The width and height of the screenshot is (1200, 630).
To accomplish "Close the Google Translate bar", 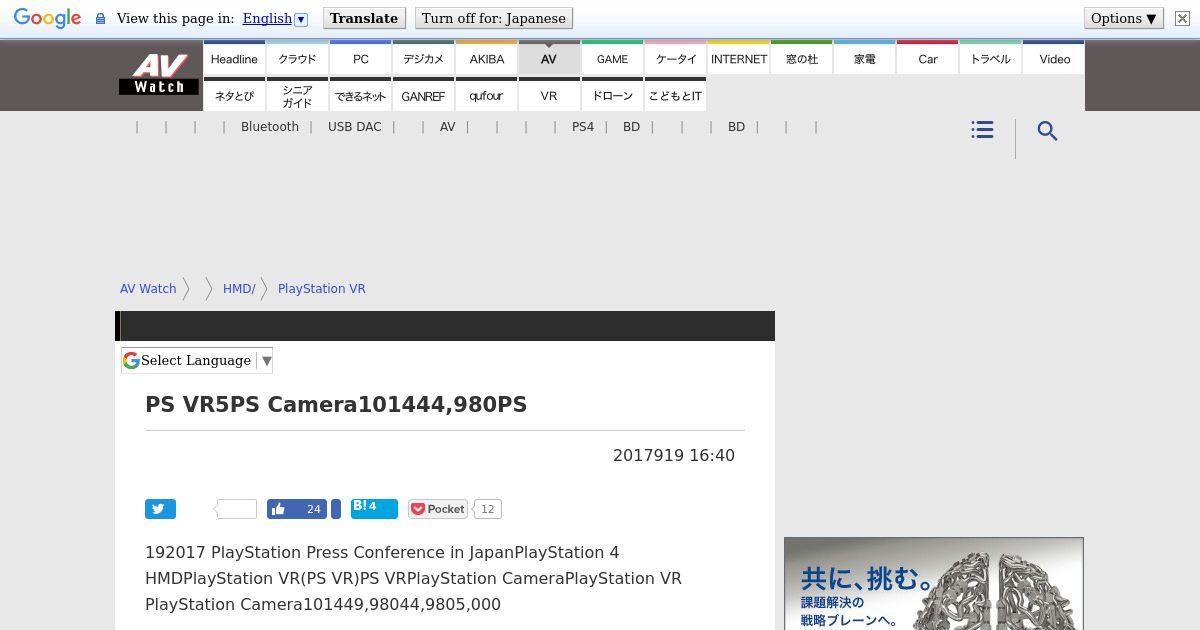I will [x=1182, y=19].
